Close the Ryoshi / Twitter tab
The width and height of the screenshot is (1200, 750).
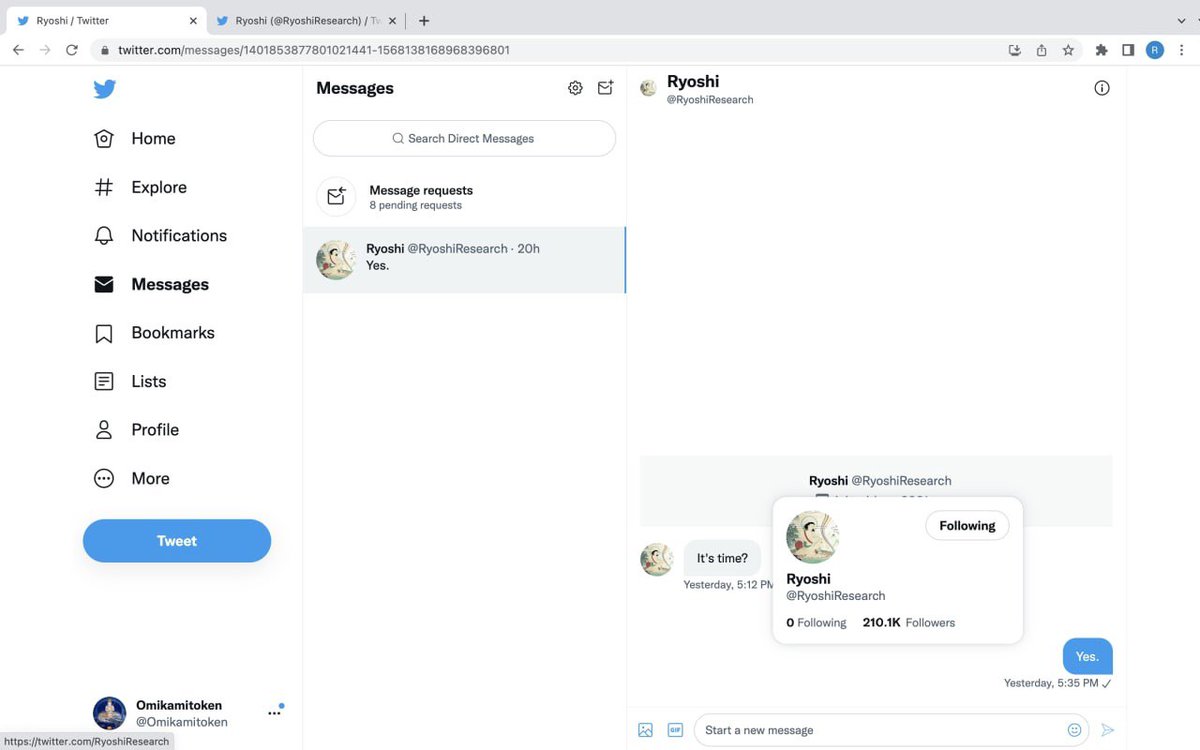click(x=193, y=21)
